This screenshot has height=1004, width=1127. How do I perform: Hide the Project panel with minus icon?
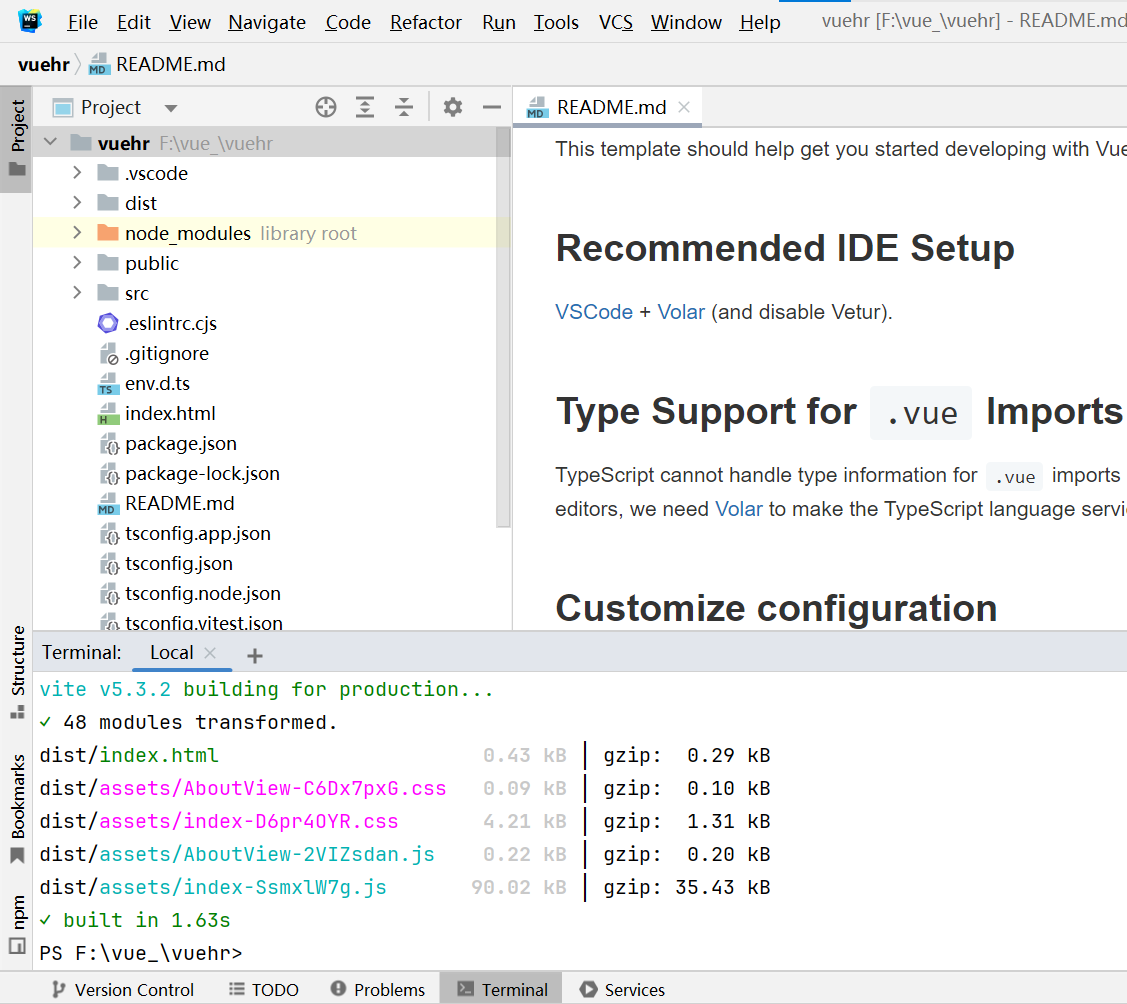pyautogui.click(x=492, y=107)
